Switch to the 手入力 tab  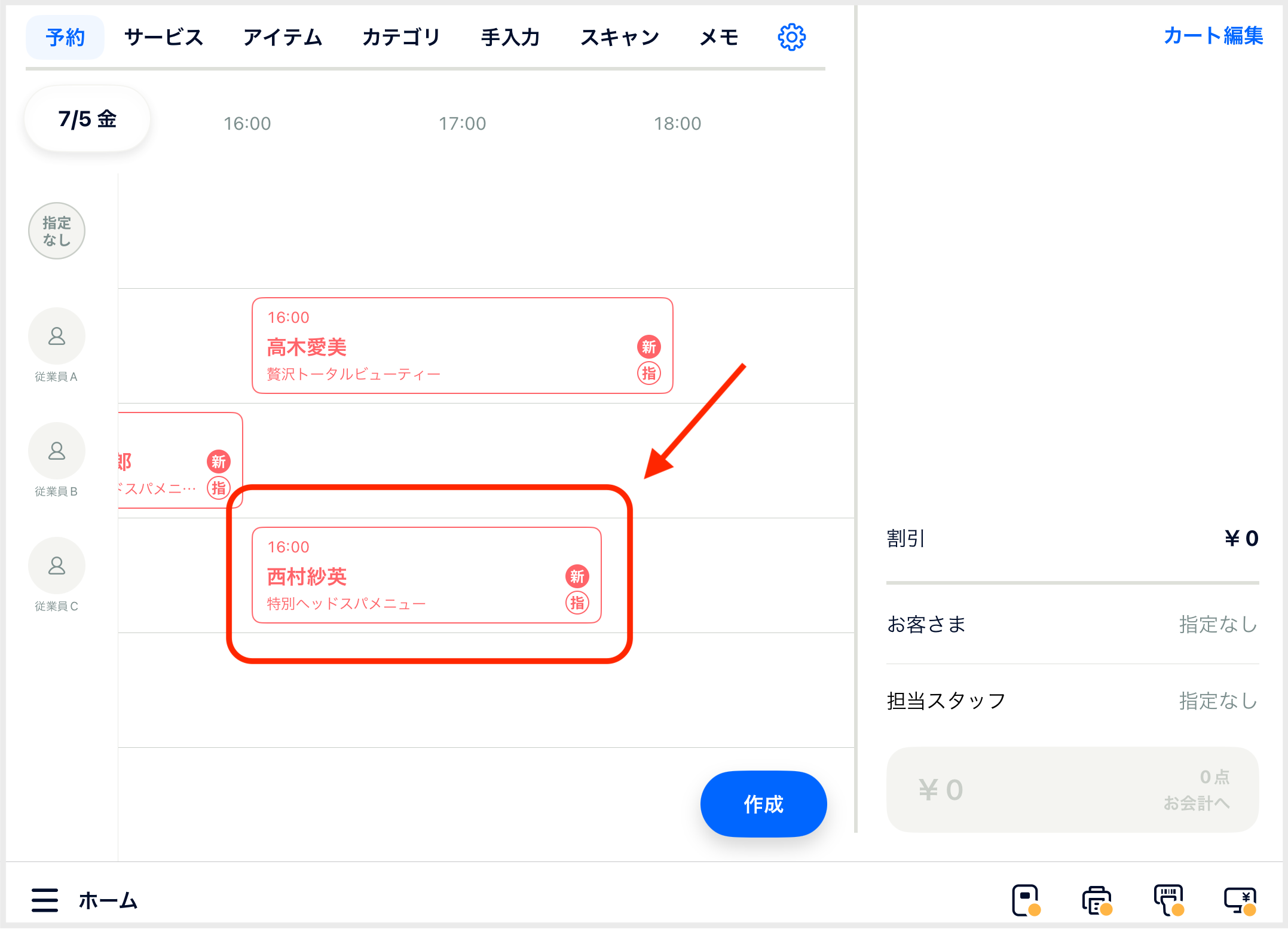[x=510, y=38]
